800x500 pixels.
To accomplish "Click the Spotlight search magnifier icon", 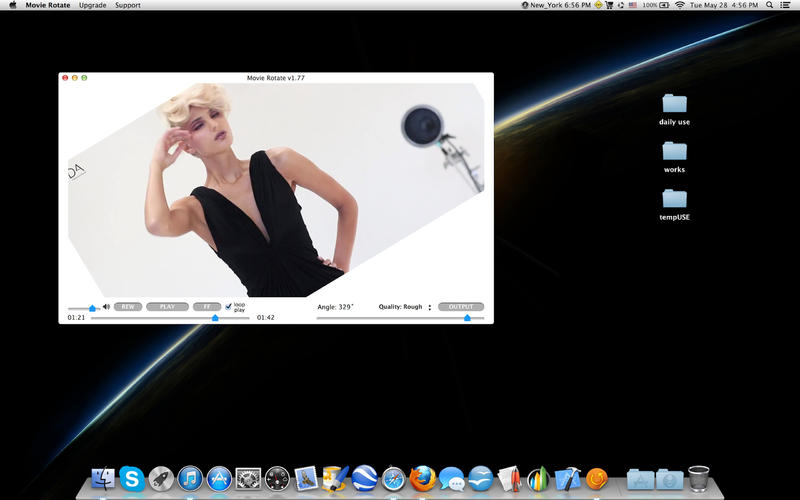I will pos(769,5).
